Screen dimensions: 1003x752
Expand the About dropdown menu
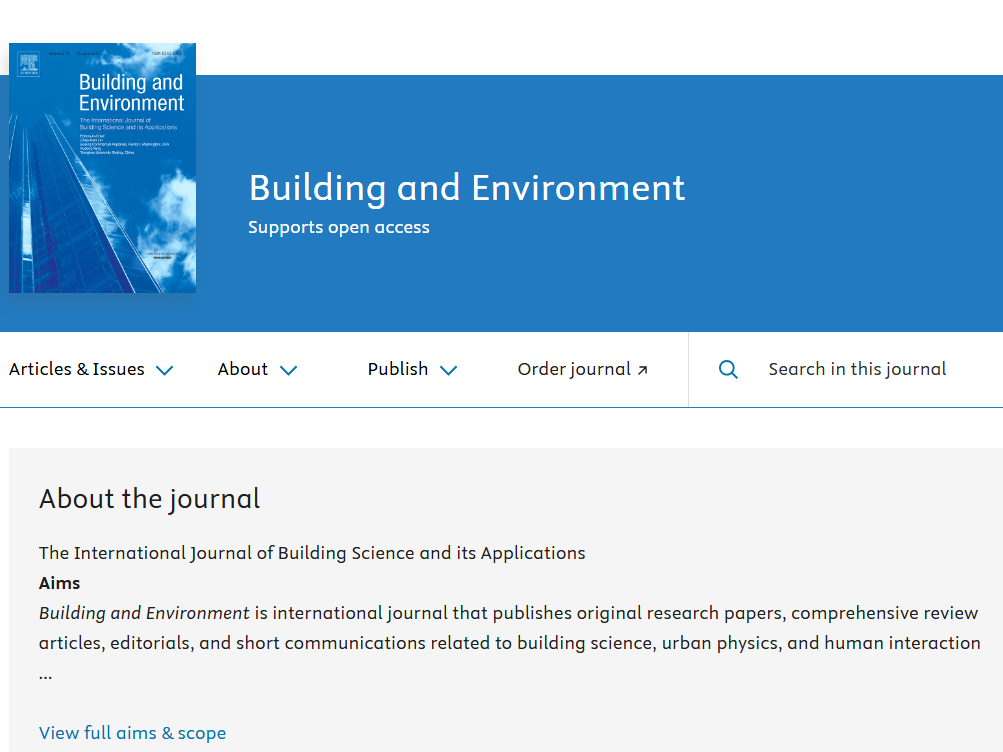tap(257, 370)
